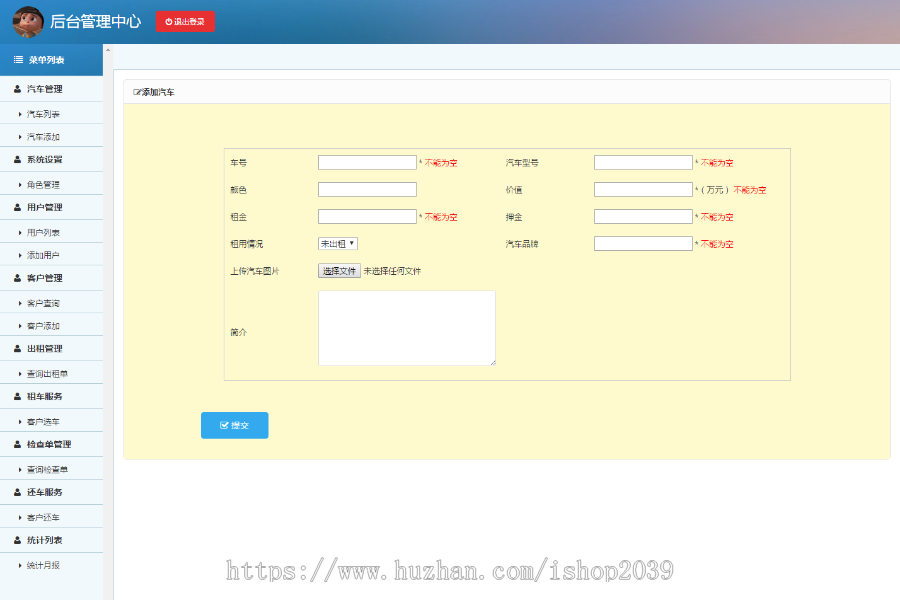
Task: Expand 用户管理 section header
Action: [51, 207]
